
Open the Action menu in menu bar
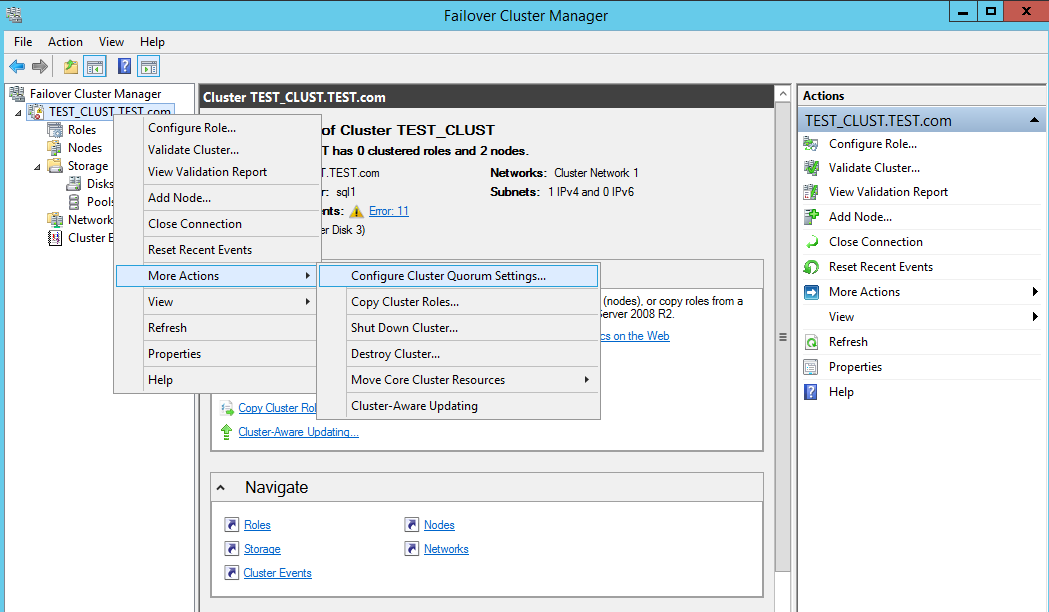65,42
